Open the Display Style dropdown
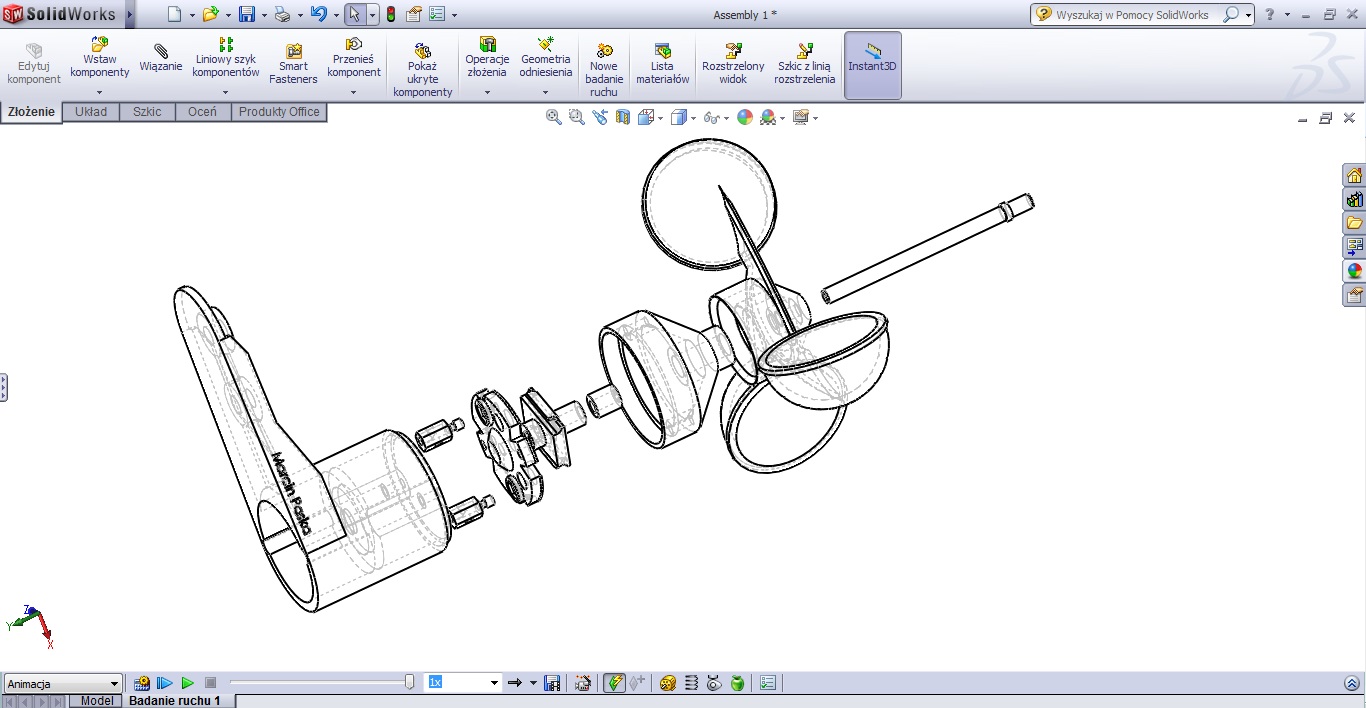The width and height of the screenshot is (1366, 708). pyautogui.click(x=693, y=118)
